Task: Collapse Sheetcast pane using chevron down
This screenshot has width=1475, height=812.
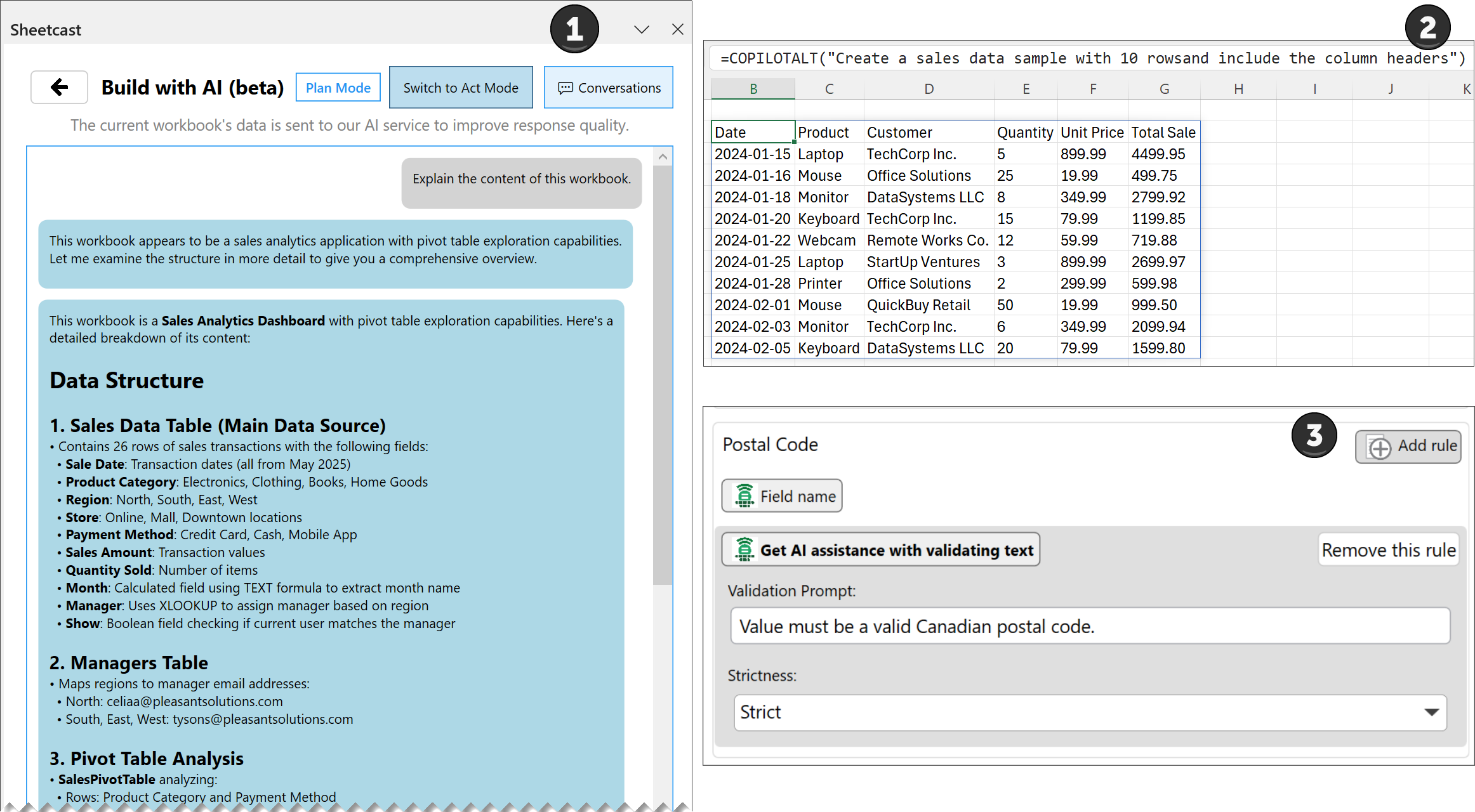Action: [642, 30]
